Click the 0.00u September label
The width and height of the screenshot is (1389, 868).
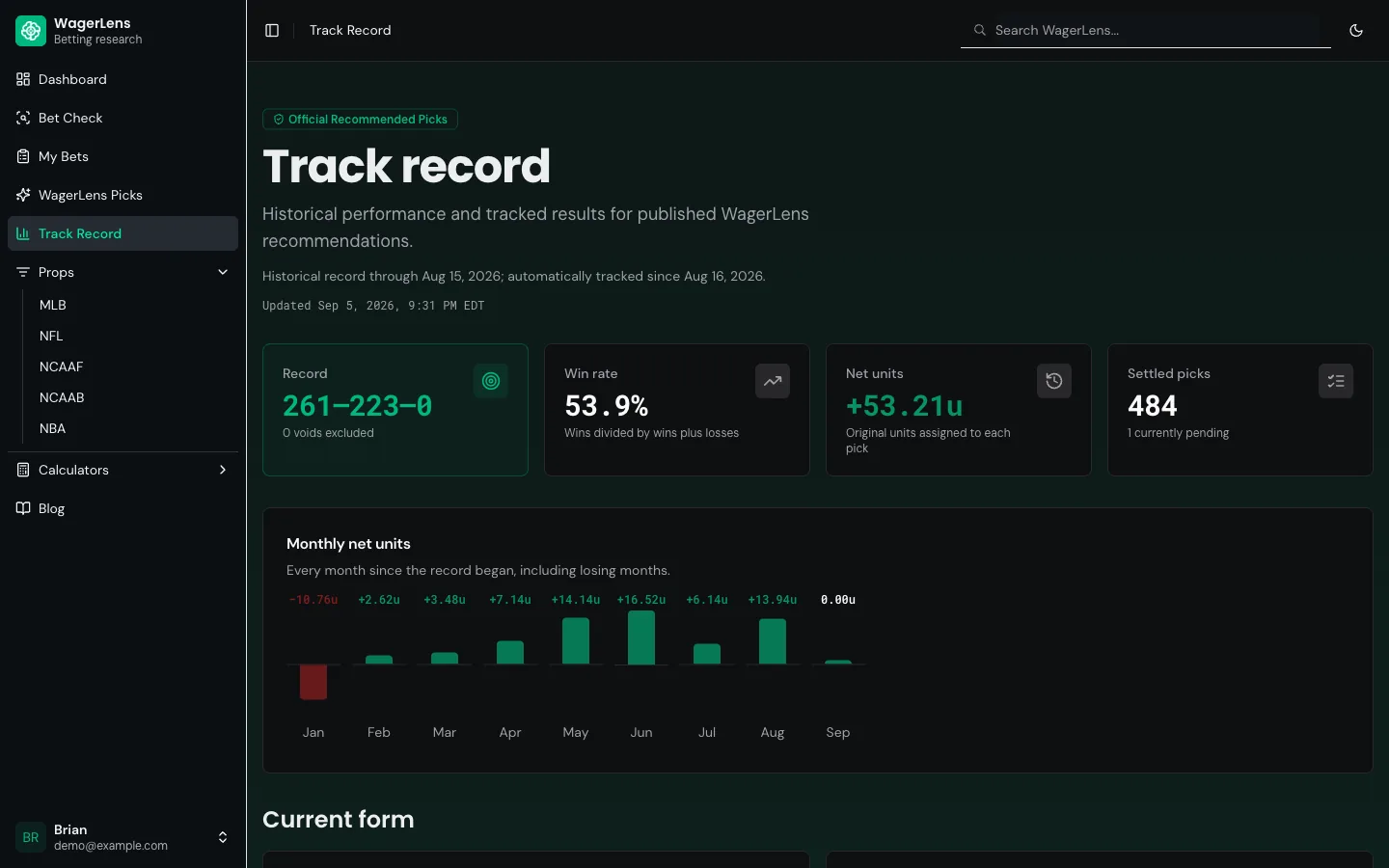click(838, 600)
